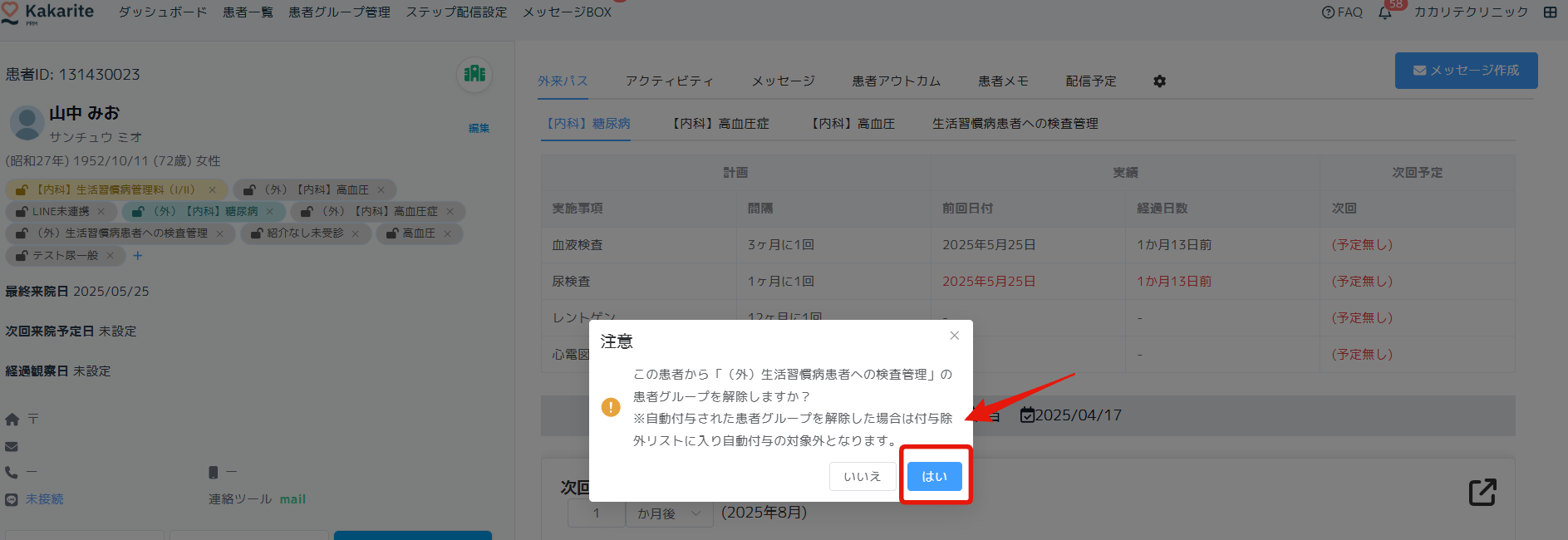Screen dimensions: 1568x540
Task: Click the calendar icon beside 2025/04/17
Action: pyautogui.click(x=1028, y=415)
